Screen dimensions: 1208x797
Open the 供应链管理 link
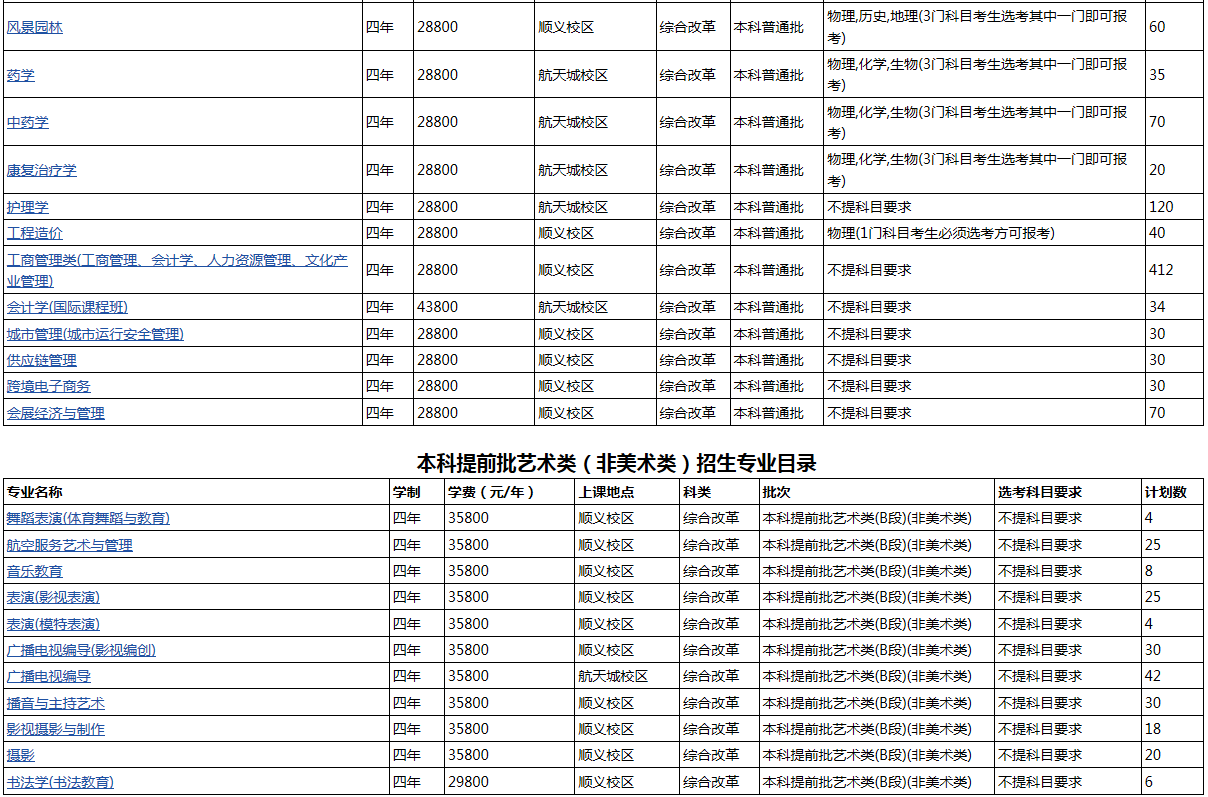point(42,360)
